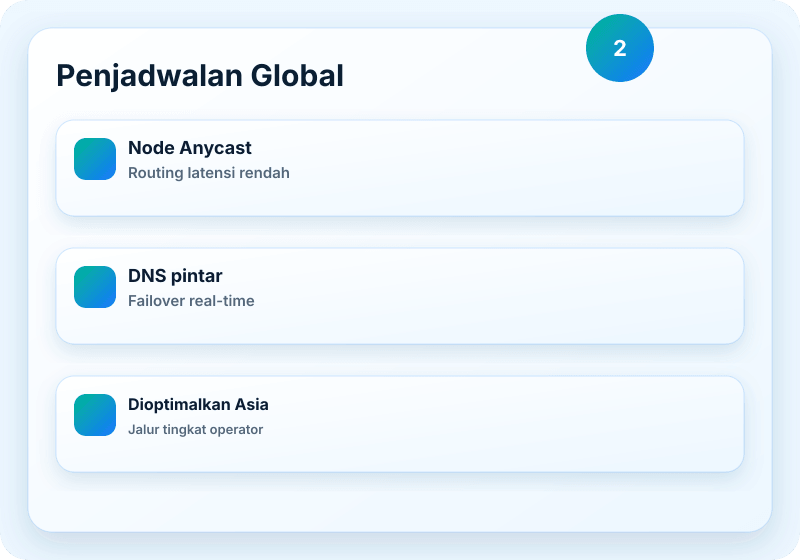Screen dimensions: 800x560
Task: Click the Routing latensi rendah description
Action: coord(209,173)
